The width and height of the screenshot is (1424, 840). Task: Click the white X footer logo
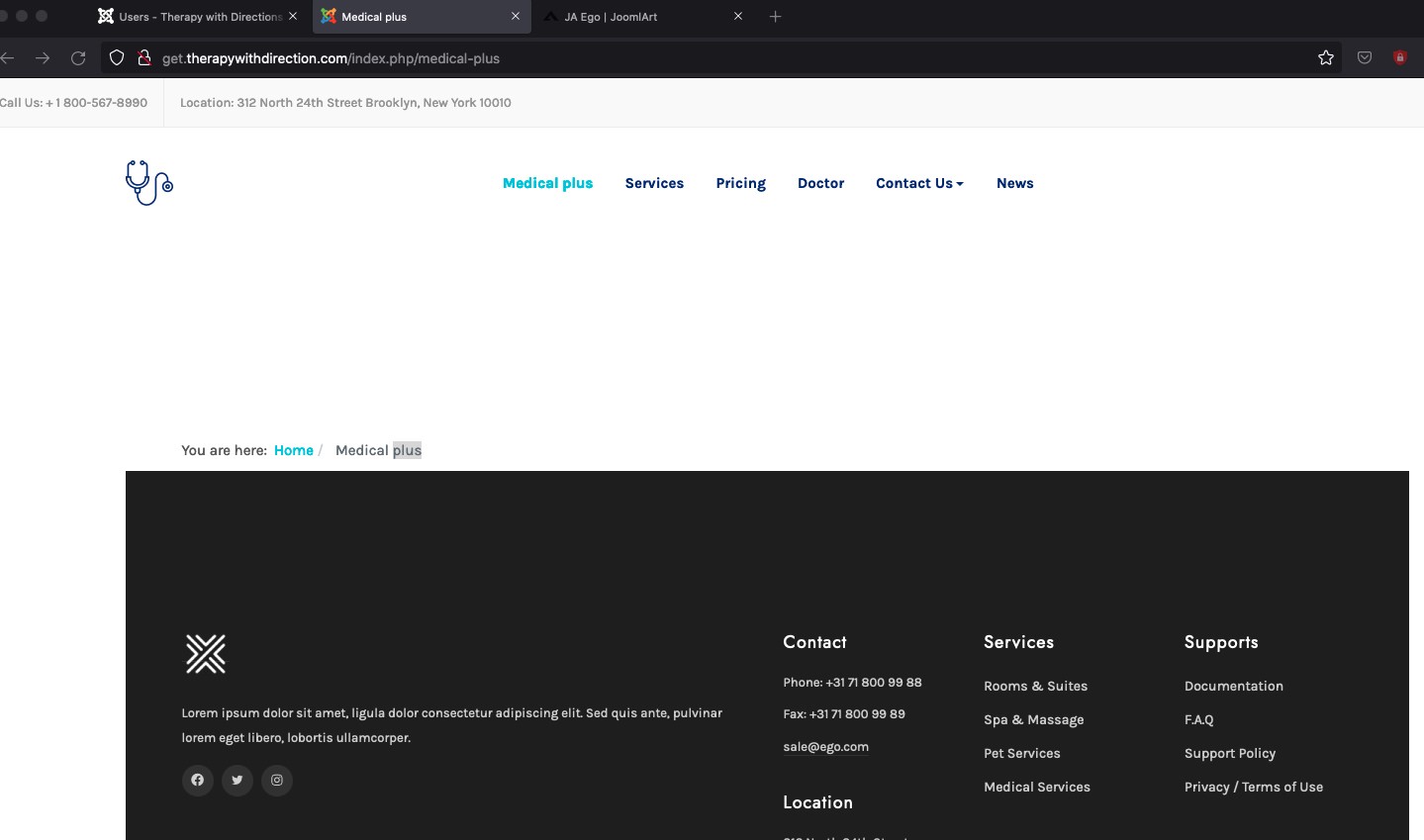(x=206, y=654)
